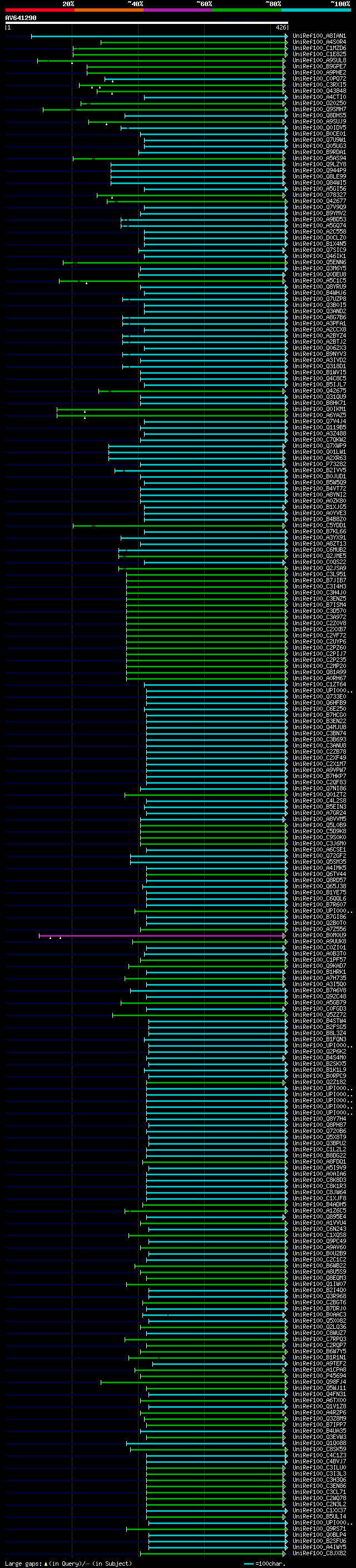Click the cyan alignment bar for UniRef100_A8IAN1
The width and height of the screenshot is (356, 1568).
[x=159, y=36]
